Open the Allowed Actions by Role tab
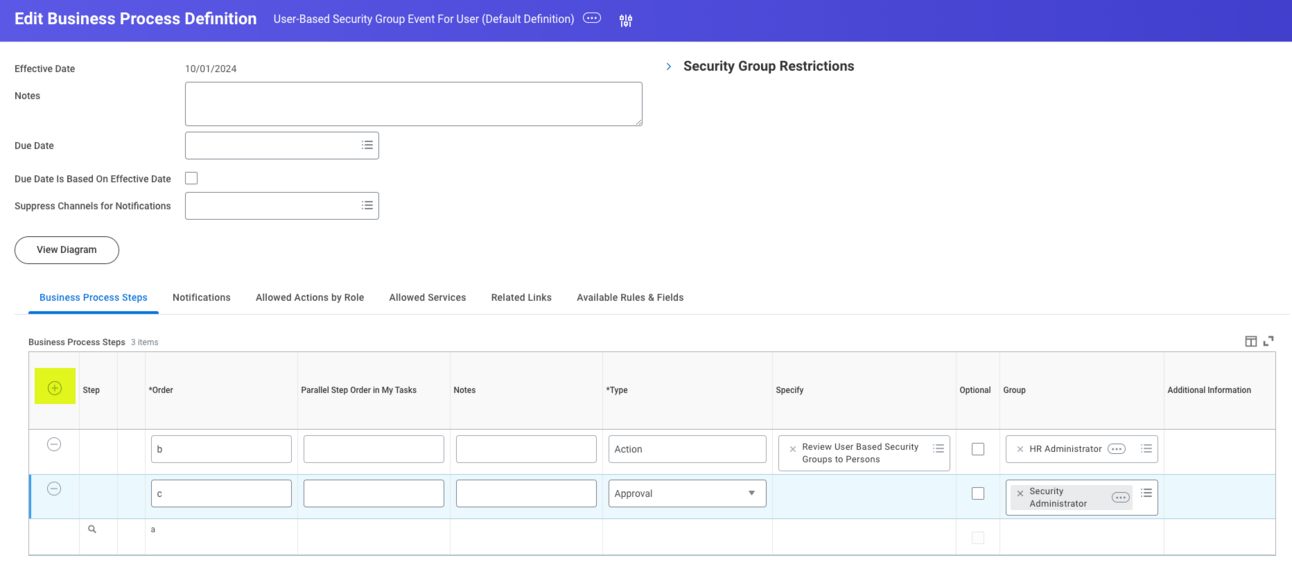 310,297
